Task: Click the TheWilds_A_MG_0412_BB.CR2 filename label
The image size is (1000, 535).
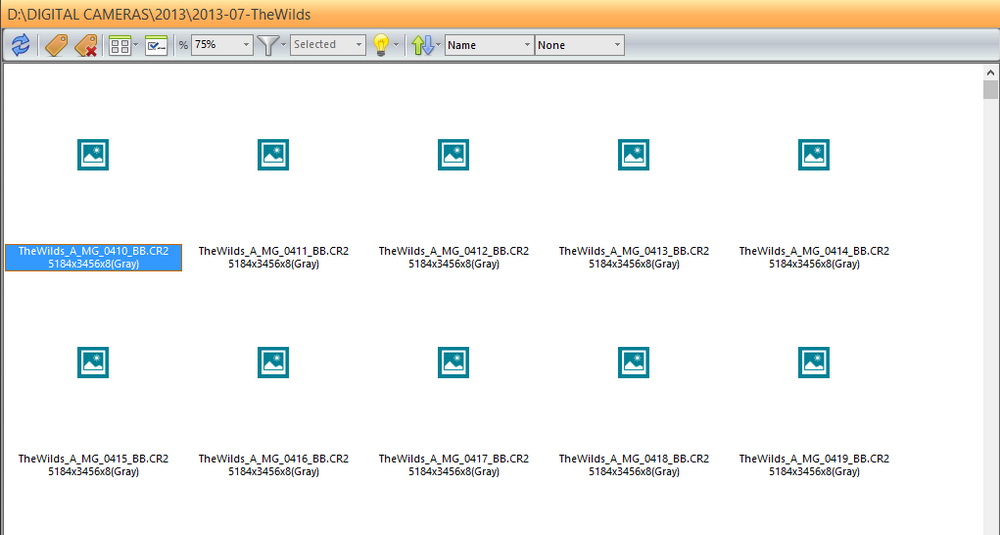Action: tap(453, 251)
